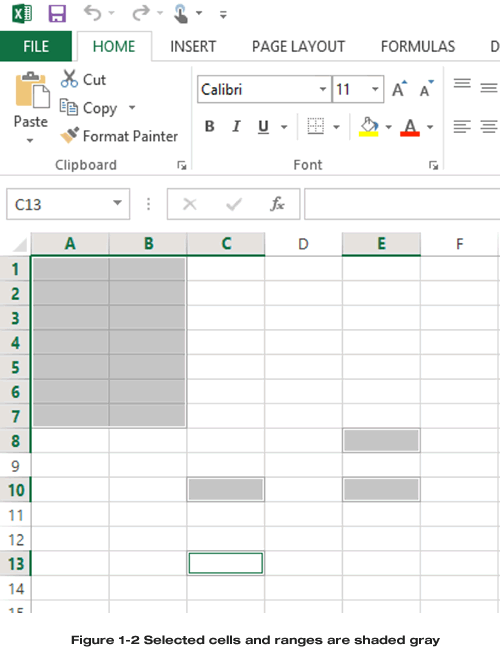Toggle Bold formatting
The height and width of the screenshot is (665, 500).
coord(209,126)
